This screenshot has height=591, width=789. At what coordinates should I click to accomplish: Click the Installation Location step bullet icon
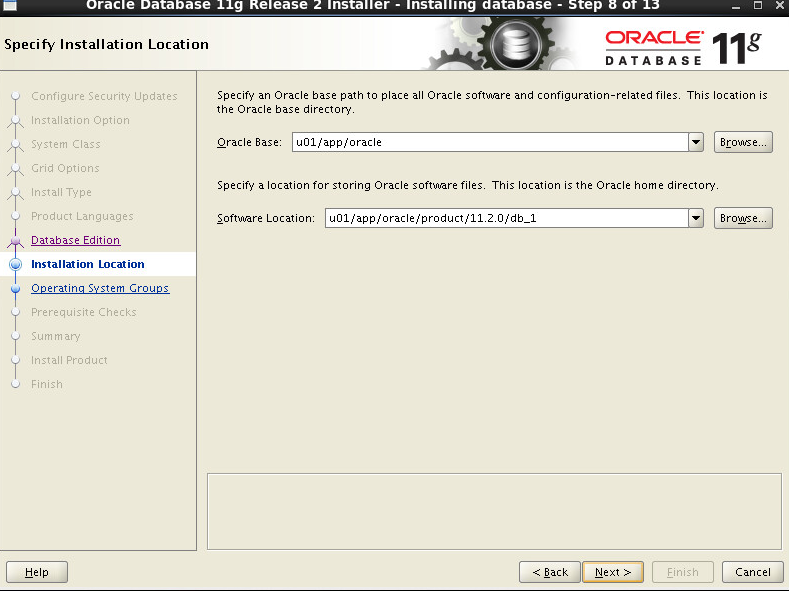tap(16, 264)
